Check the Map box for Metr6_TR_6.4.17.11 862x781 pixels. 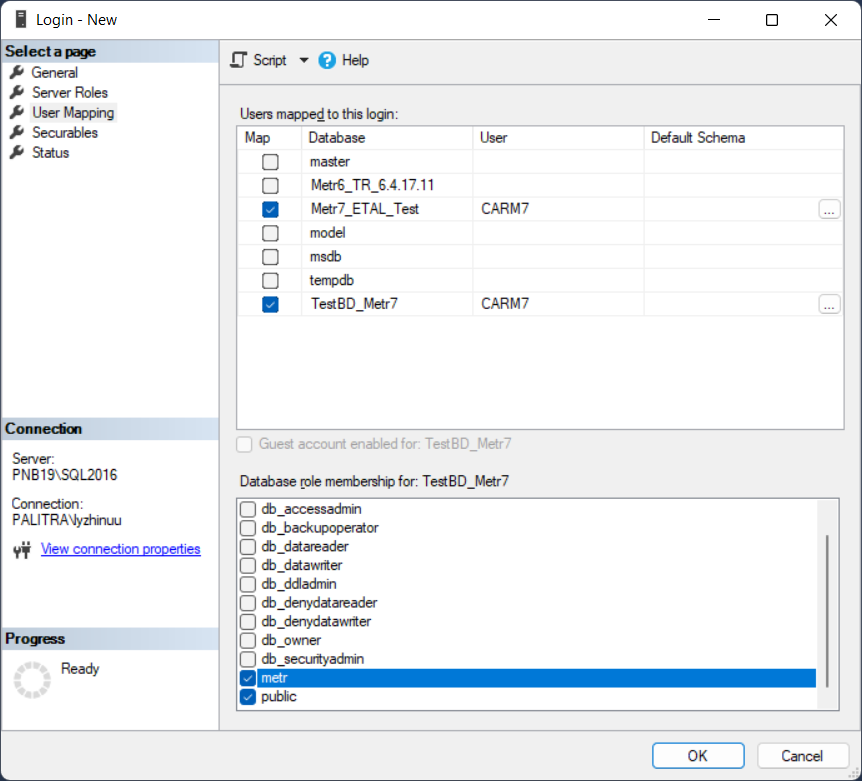pos(270,185)
